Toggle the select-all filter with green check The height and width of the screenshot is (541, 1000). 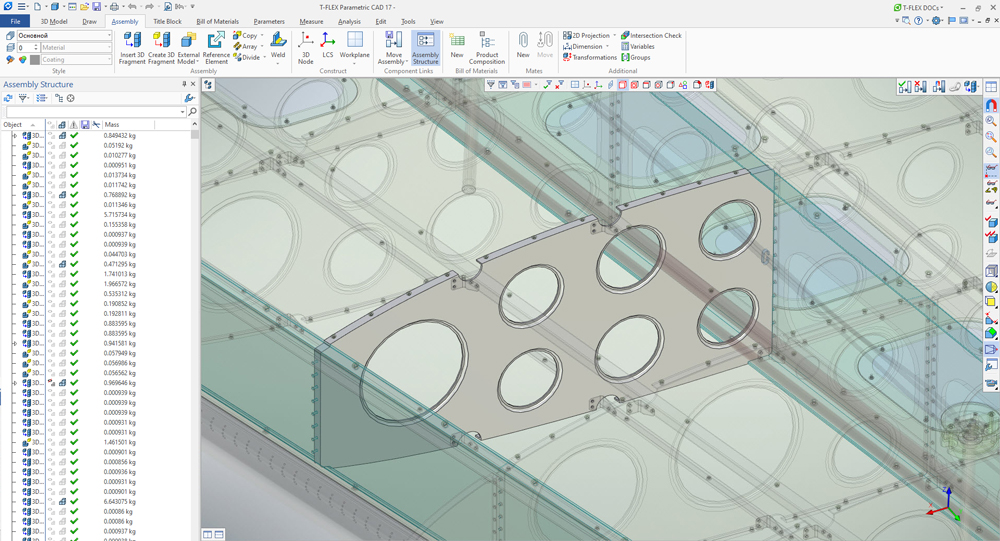coord(547,85)
